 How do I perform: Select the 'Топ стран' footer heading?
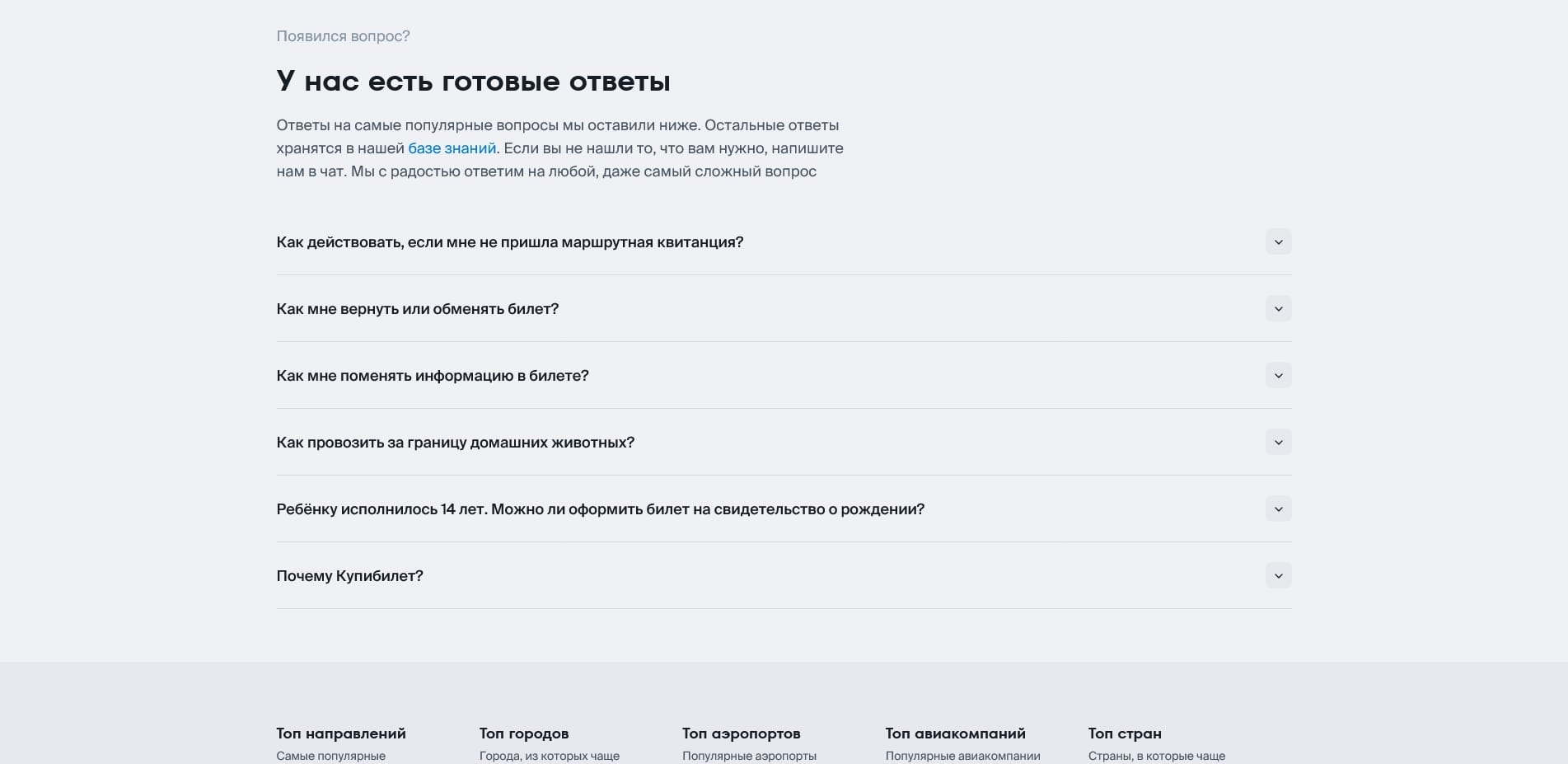click(x=1124, y=734)
